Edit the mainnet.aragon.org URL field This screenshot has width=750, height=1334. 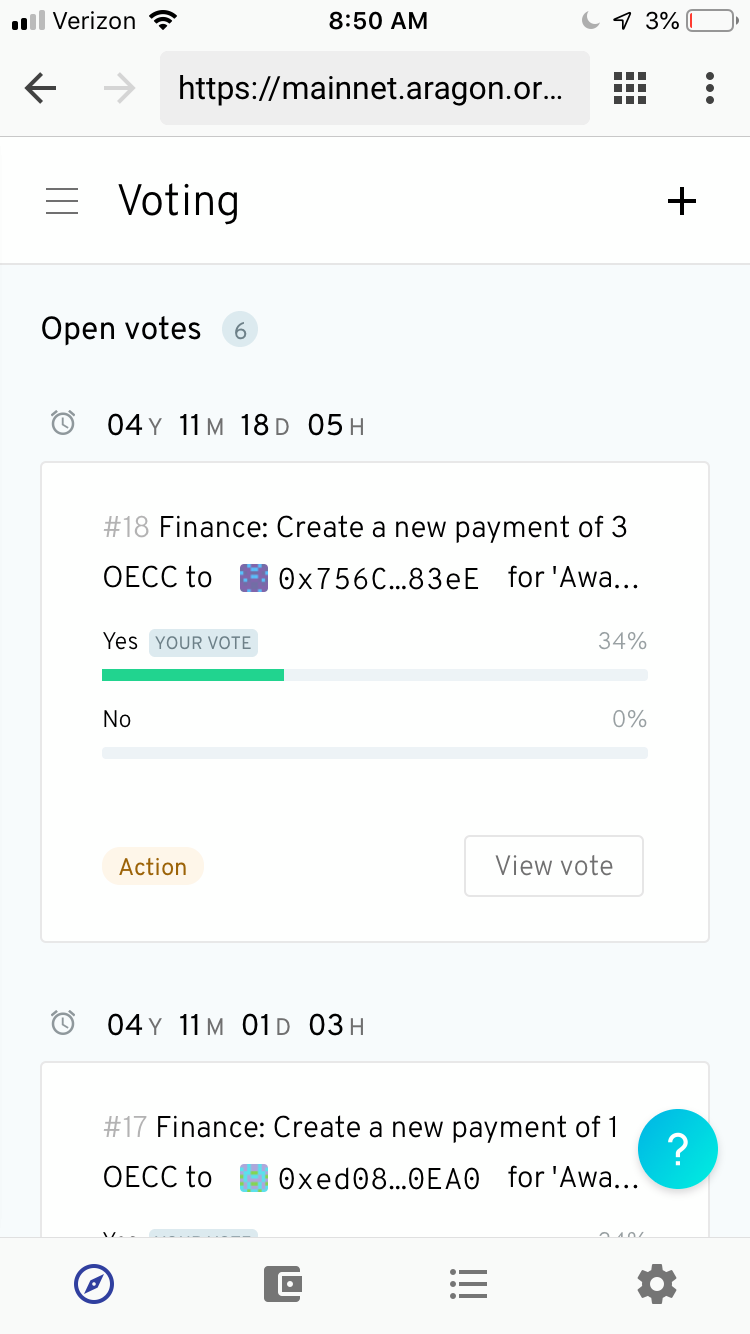(375, 89)
